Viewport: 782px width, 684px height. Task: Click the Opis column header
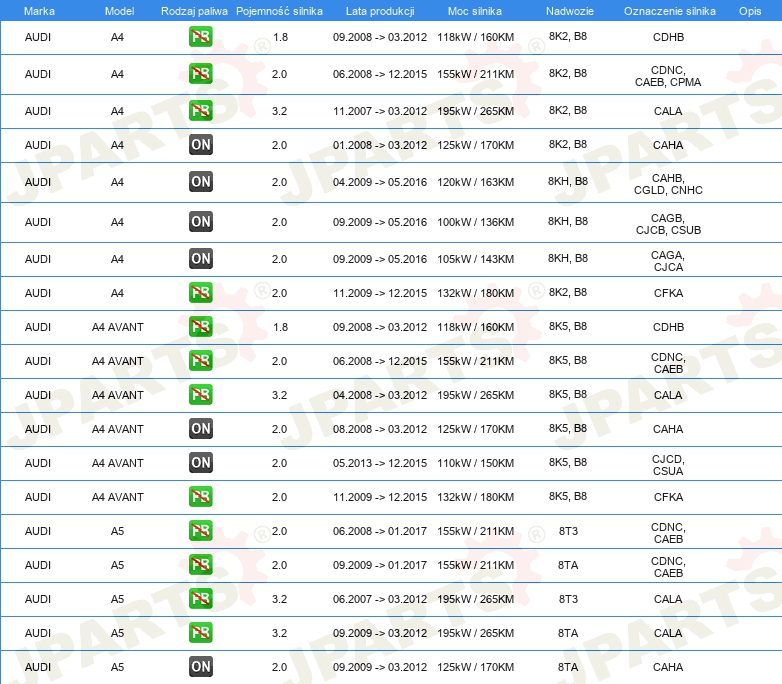tap(750, 11)
